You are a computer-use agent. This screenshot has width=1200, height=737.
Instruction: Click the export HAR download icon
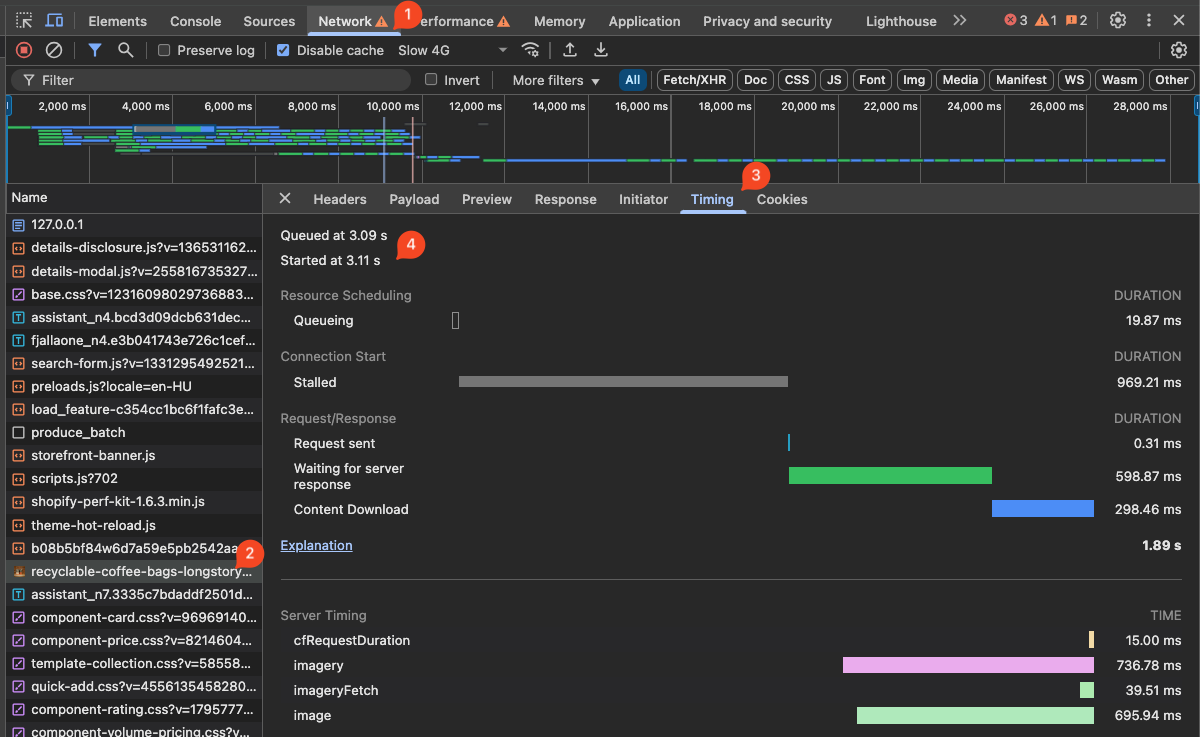[601, 50]
